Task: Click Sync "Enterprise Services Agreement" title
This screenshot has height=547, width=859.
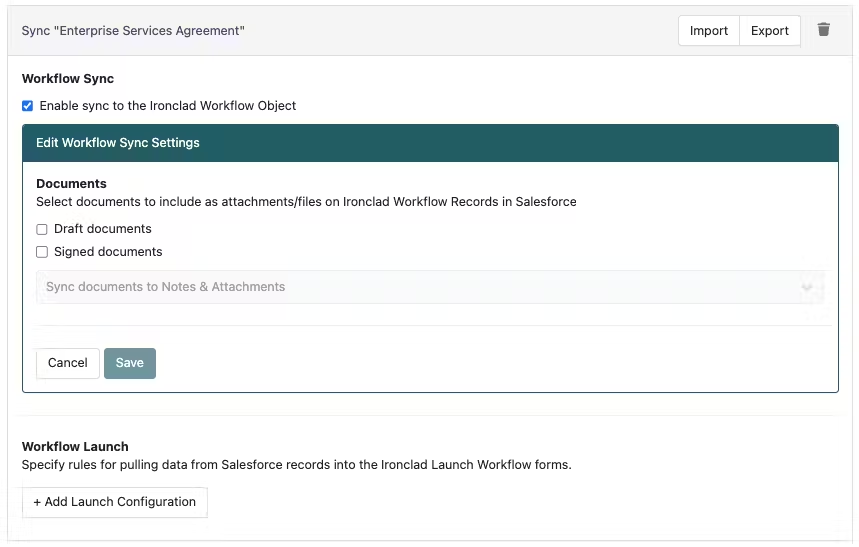Action: (x=133, y=31)
